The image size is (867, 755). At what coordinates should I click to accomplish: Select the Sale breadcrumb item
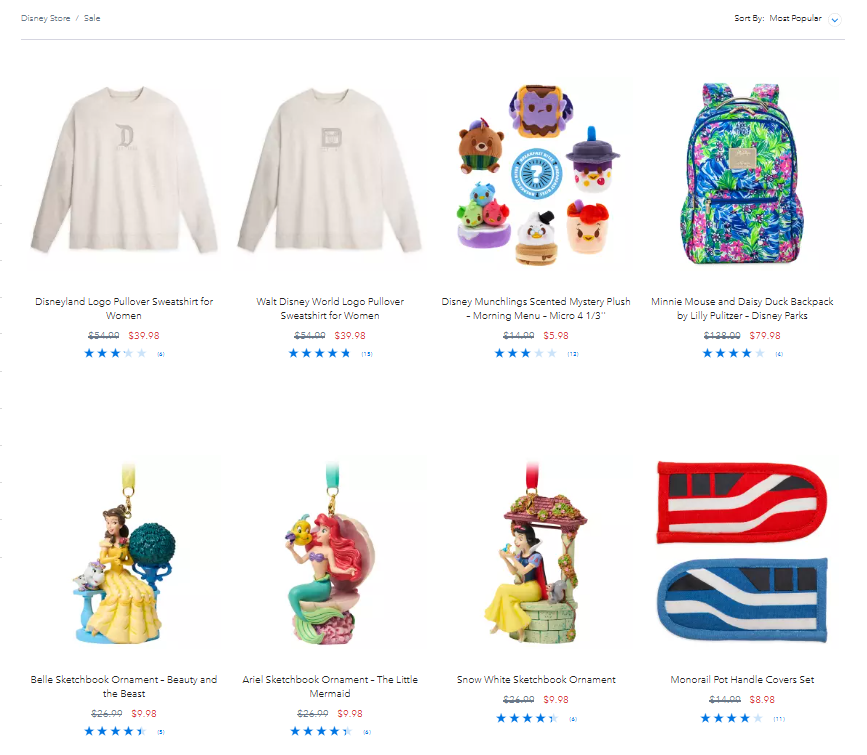pos(92,18)
